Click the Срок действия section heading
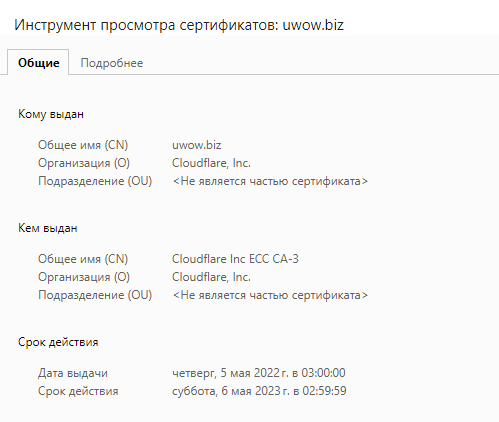The width and height of the screenshot is (499, 422). [58, 342]
